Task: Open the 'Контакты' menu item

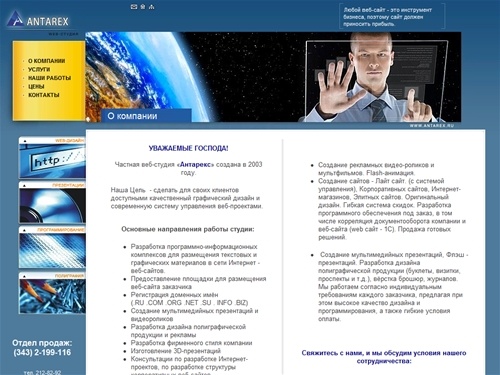Action: click(44, 95)
